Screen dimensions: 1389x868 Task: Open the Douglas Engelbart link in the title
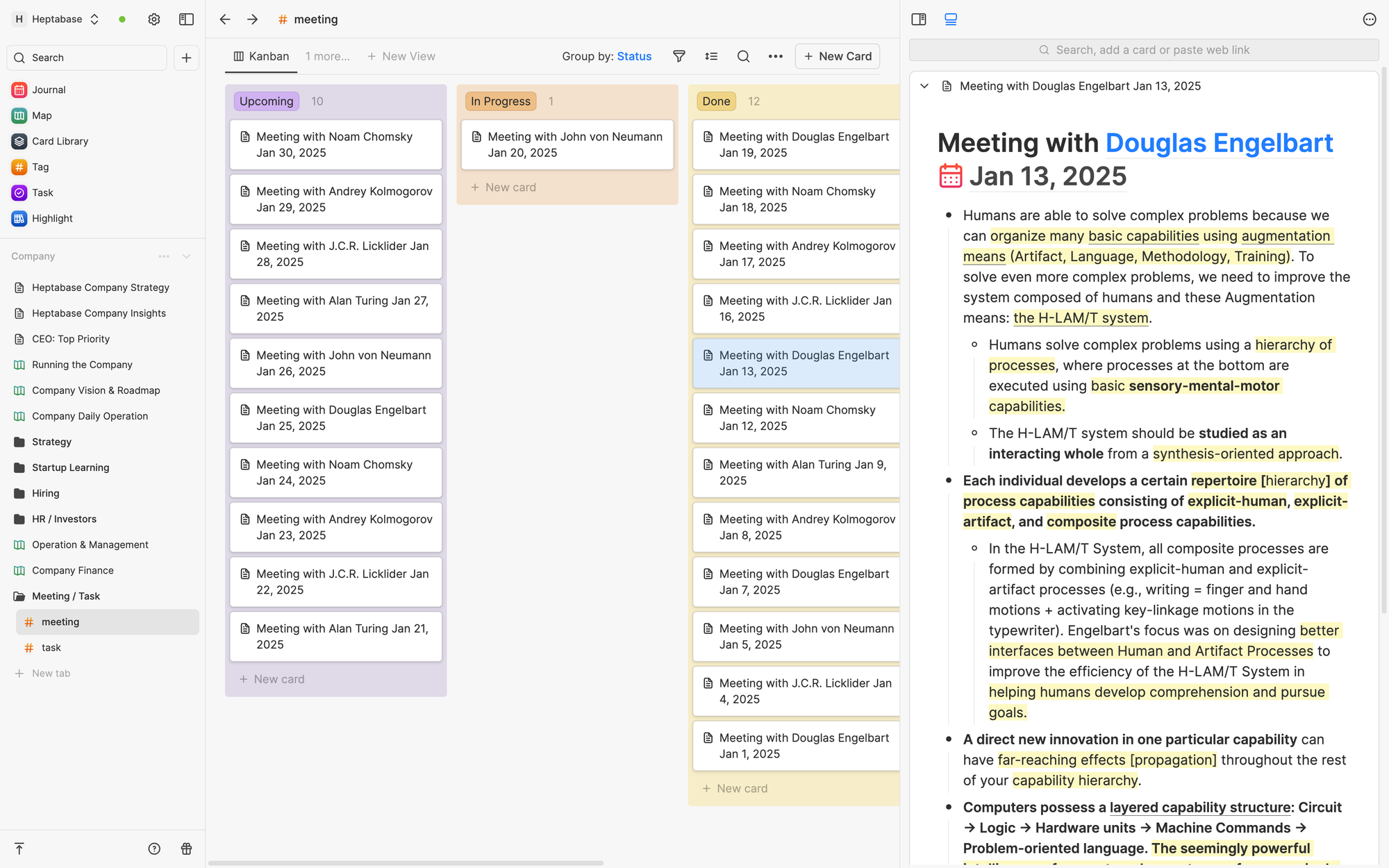coord(1219,143)
